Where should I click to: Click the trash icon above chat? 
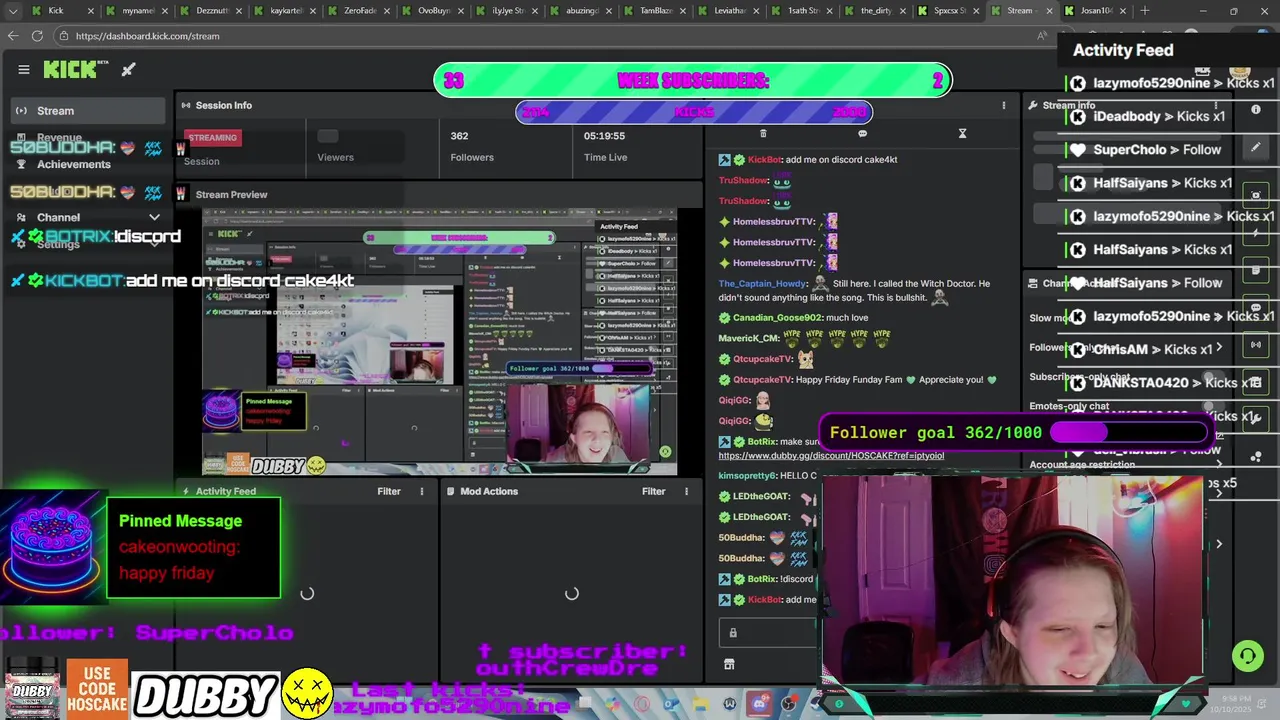click(763, 133)
